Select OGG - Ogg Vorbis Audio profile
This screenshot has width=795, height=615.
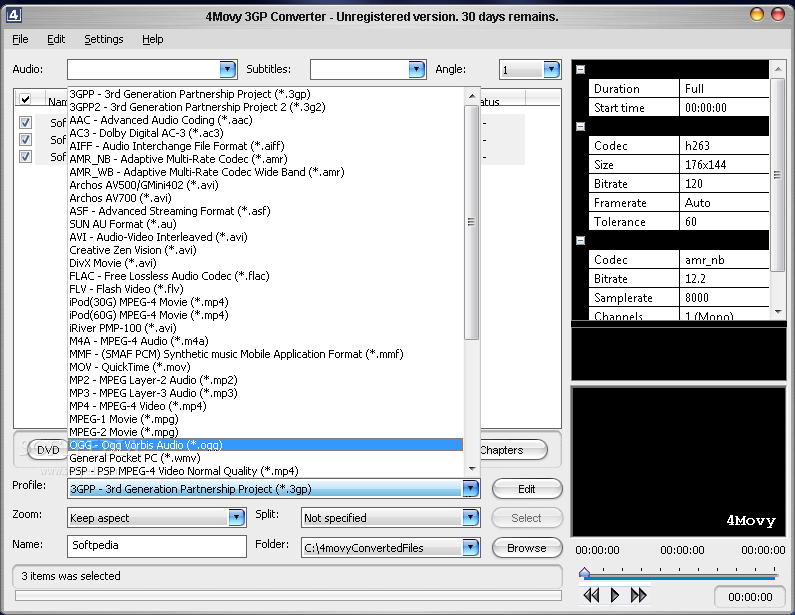[x=265, y=445]
